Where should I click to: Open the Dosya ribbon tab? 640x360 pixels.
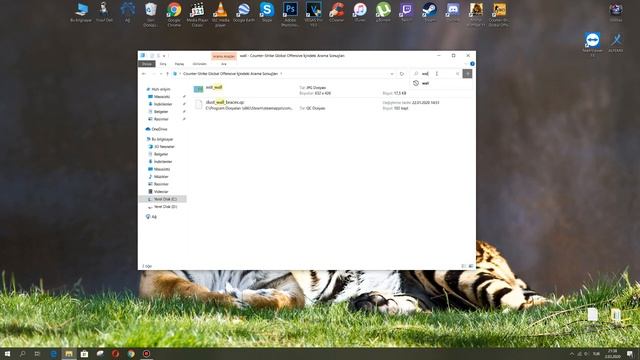tap(147, 64)
